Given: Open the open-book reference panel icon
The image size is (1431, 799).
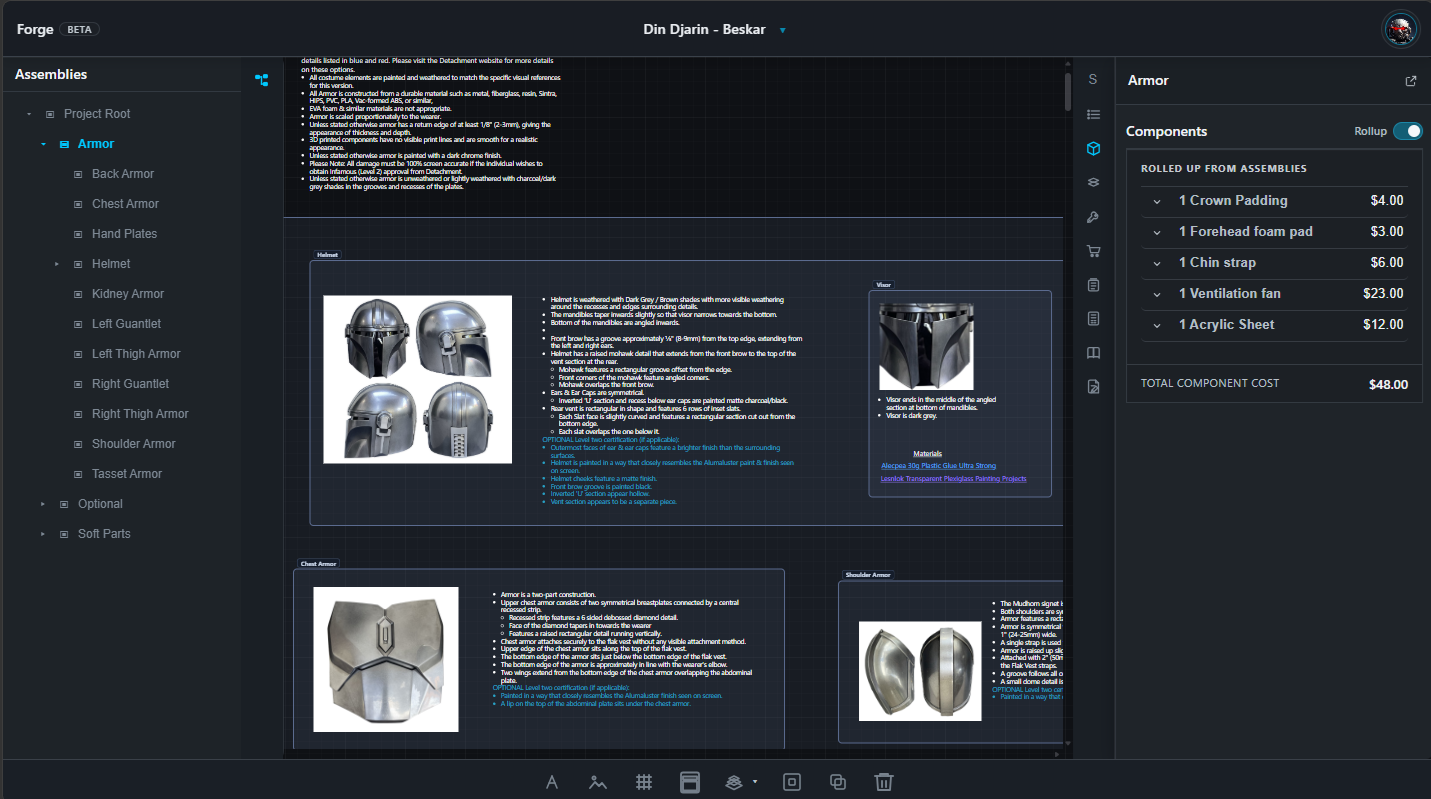Looking at the screenshot, I should [x=1093, y=353].
